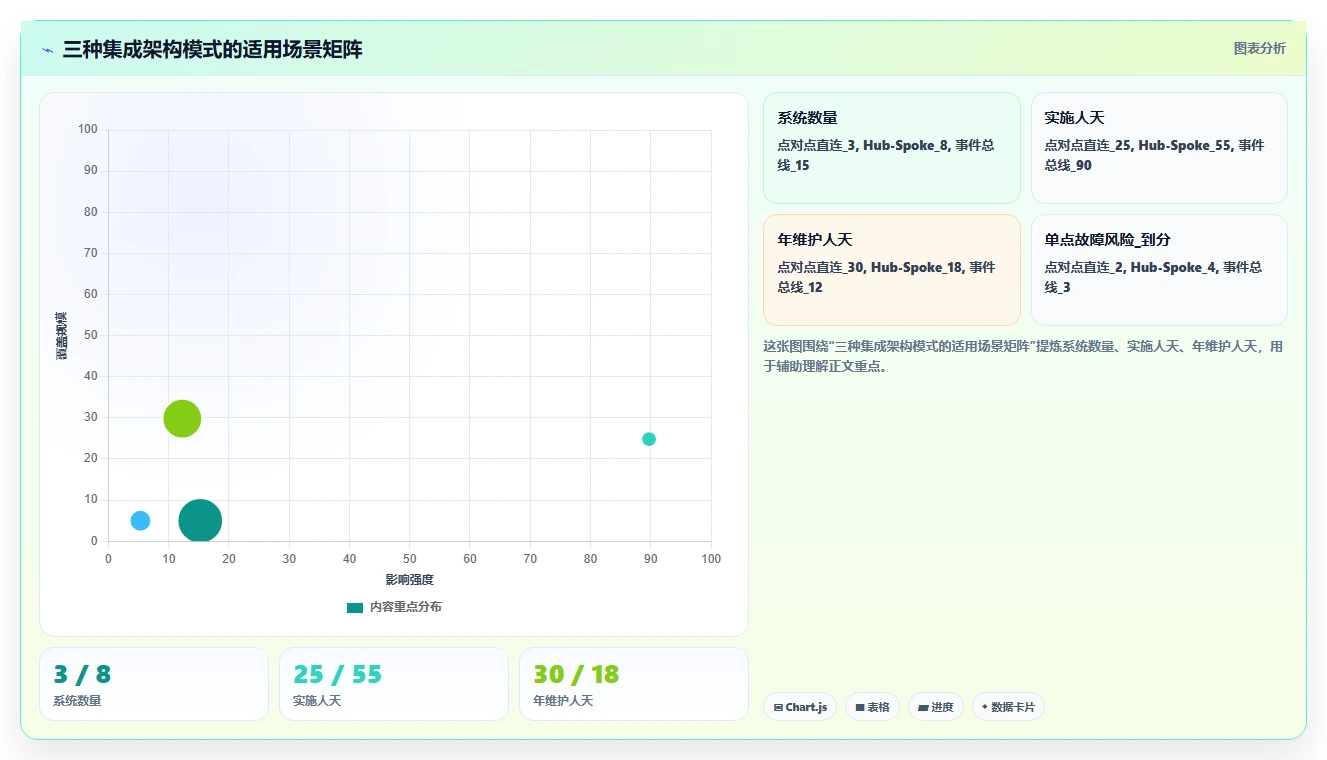Click the description paragraph under the cards
This screenshot has width=1327, height=760.
(1023, 356)
